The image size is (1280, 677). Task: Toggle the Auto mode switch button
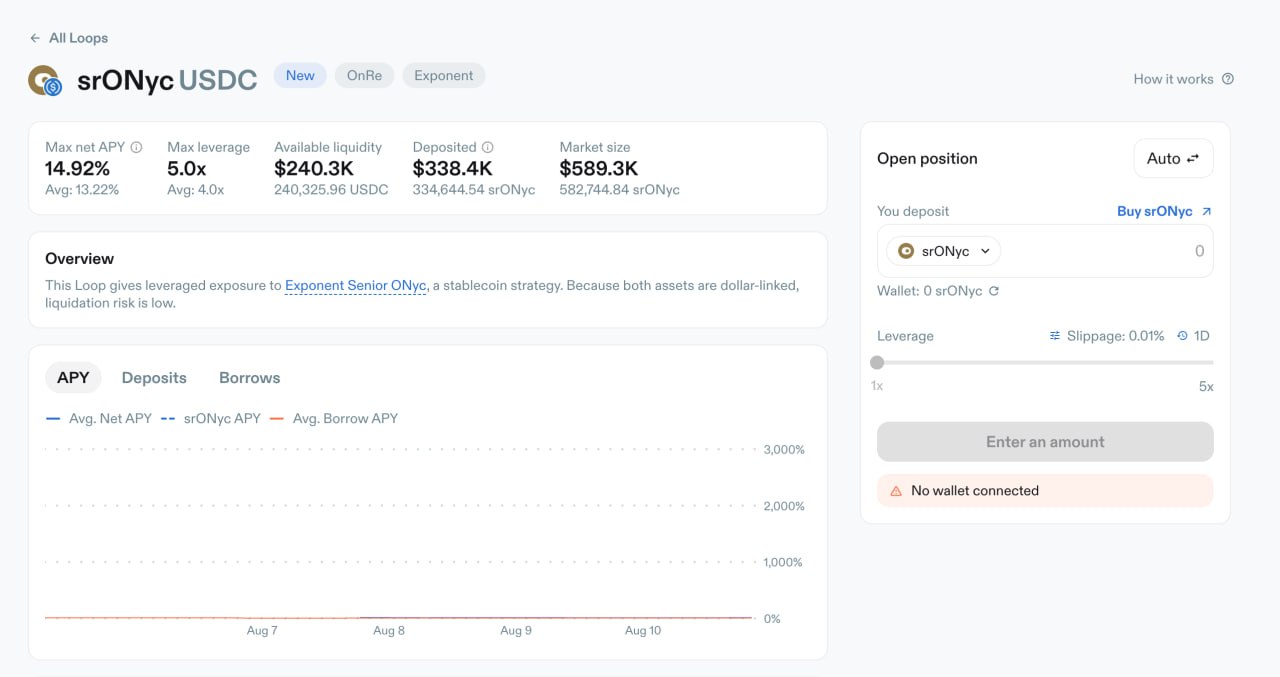click(x=1173, y=158)
